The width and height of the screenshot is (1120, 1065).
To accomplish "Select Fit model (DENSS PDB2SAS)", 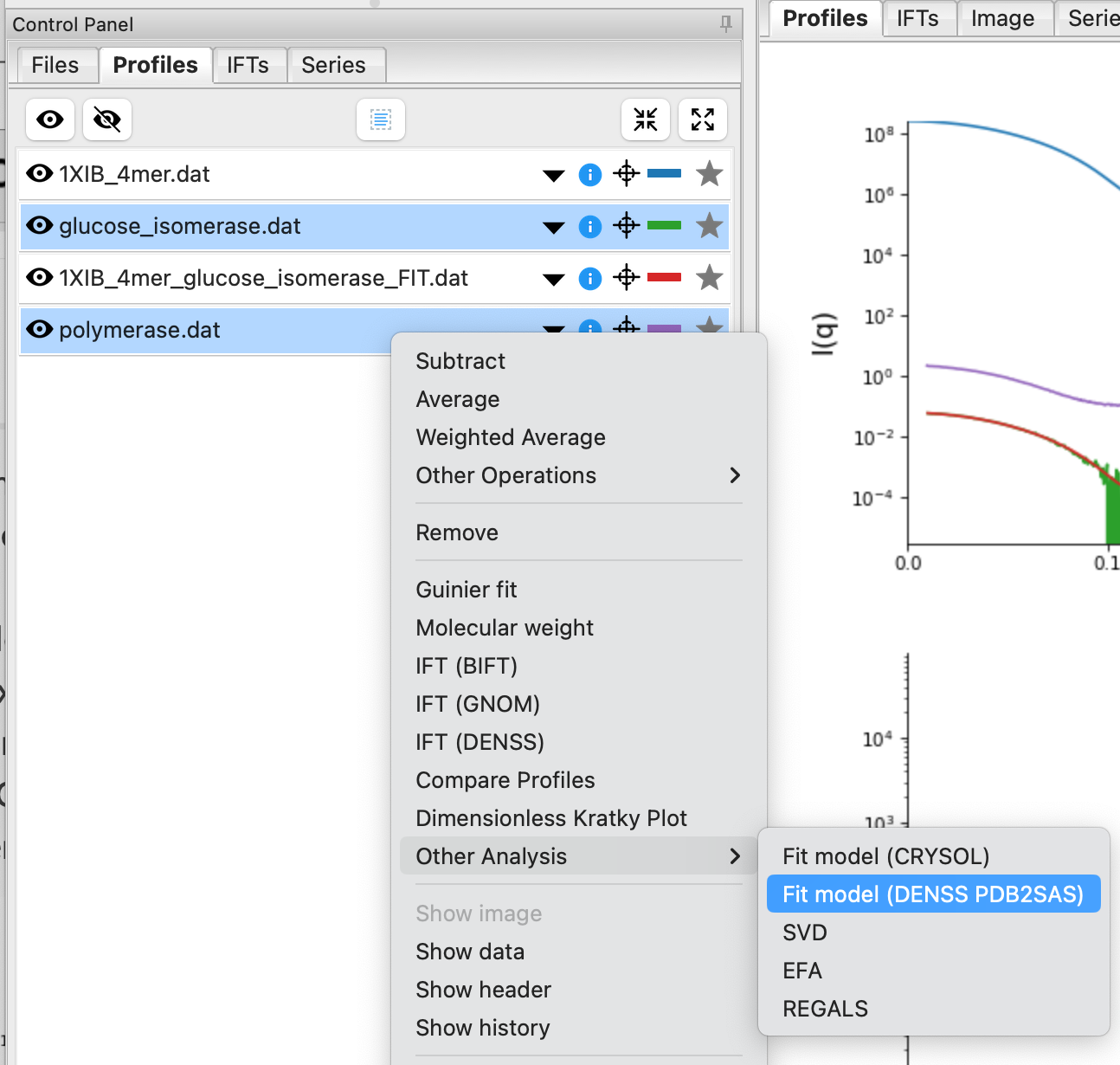I will tap(934, 894).
